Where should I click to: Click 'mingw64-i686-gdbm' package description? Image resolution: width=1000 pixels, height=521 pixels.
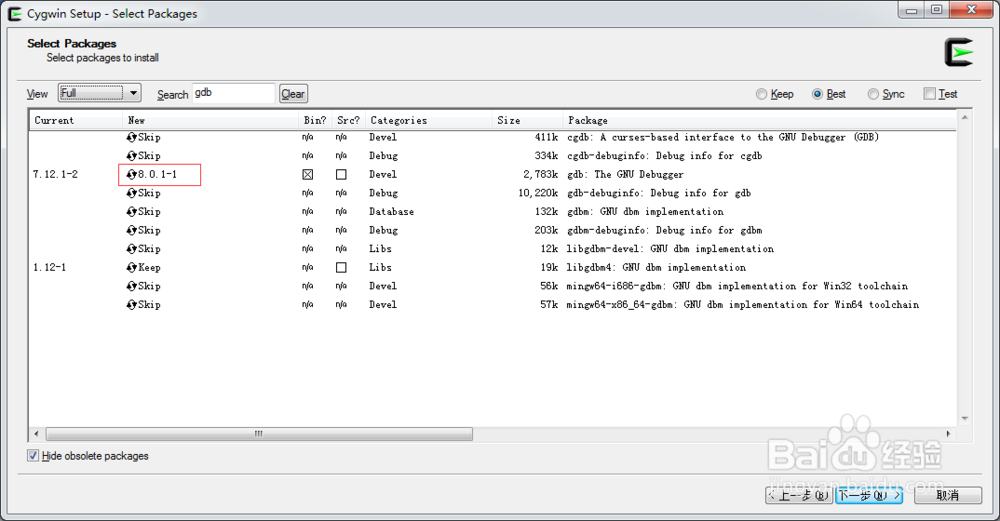[737, 286]
